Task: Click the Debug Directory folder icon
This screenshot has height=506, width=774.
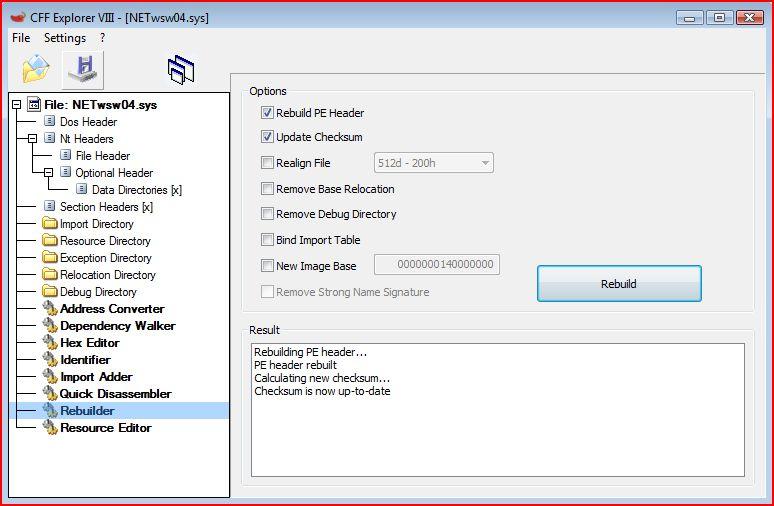Action: pos(49,291)
